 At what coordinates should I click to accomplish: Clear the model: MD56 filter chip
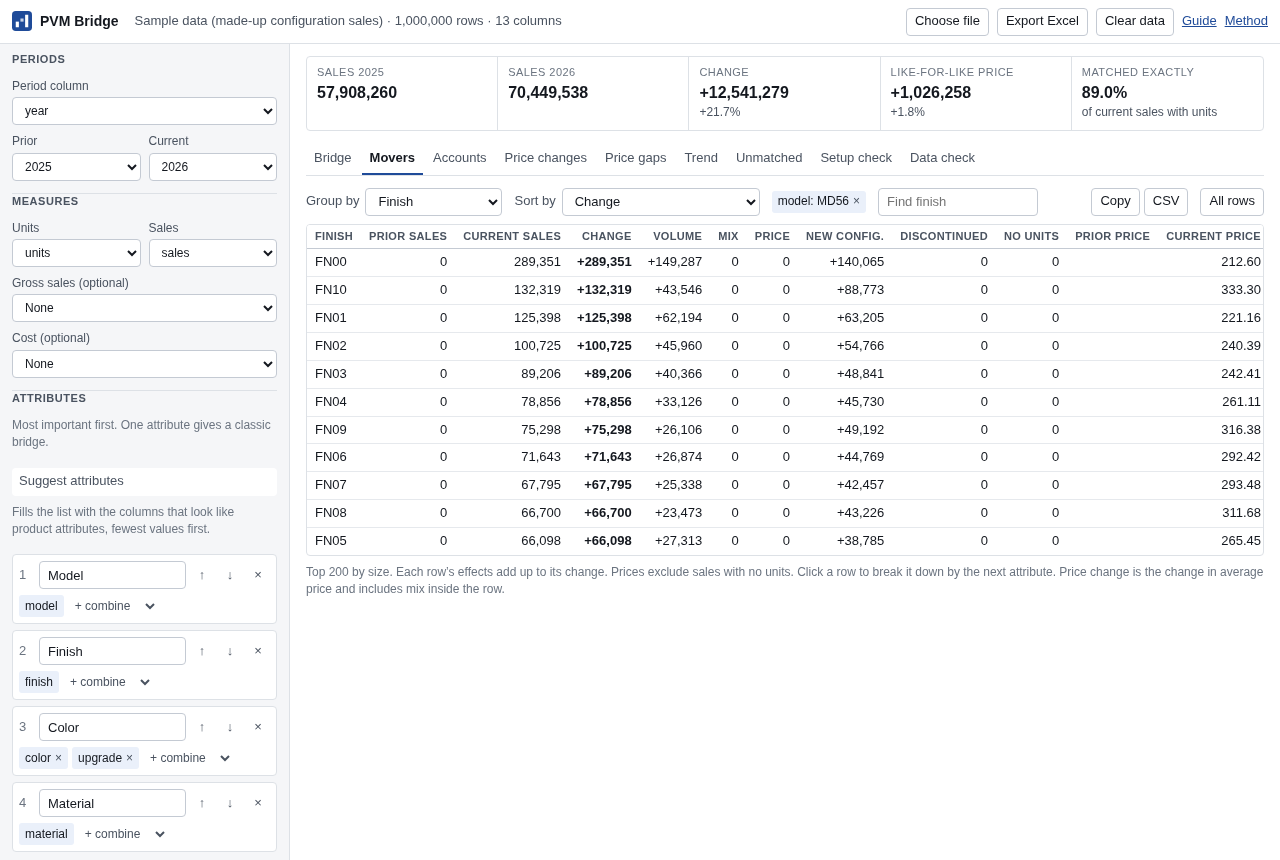[856, 201]
